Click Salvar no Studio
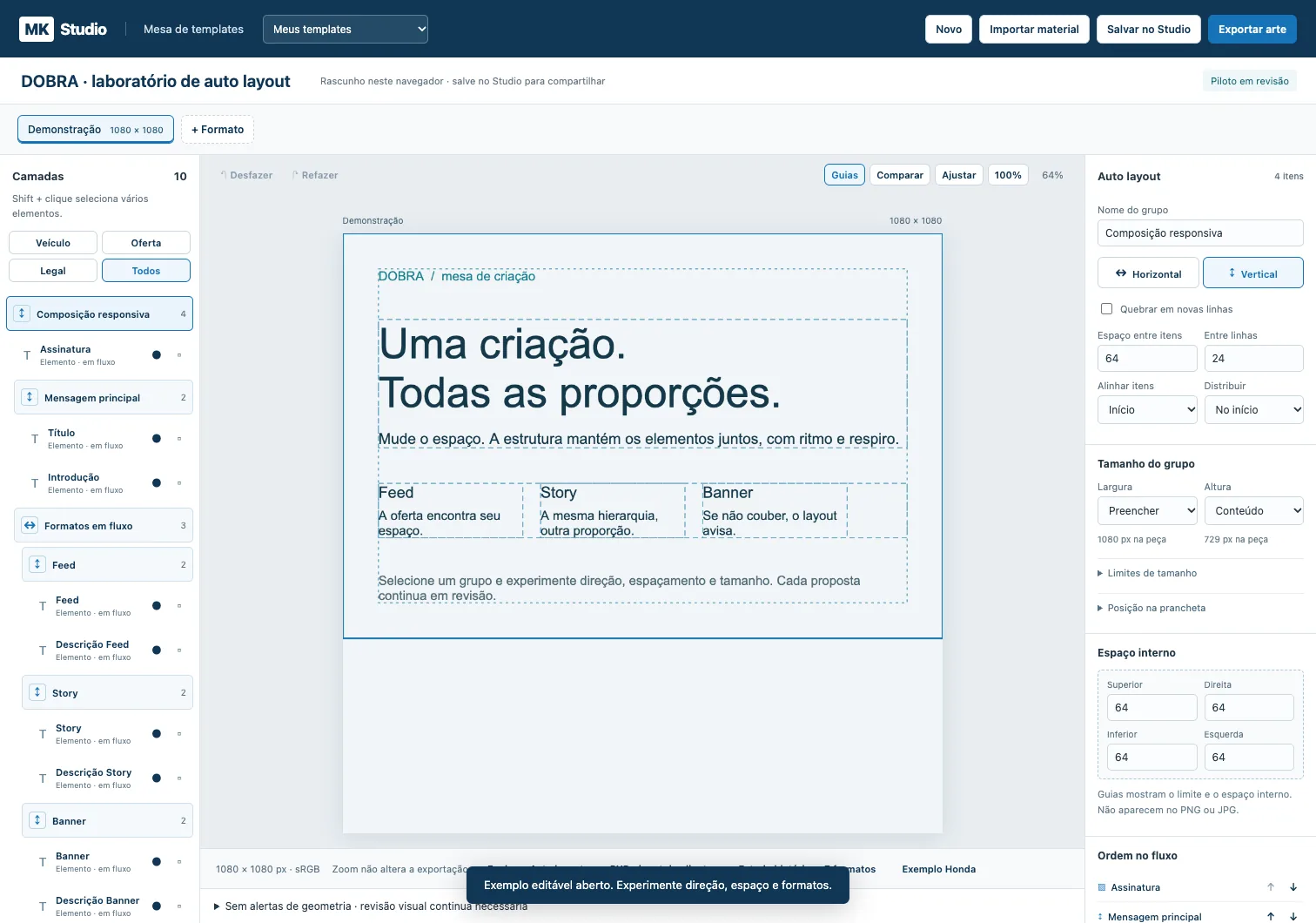Screen dimensions: 1316x923 [1149, 29]
